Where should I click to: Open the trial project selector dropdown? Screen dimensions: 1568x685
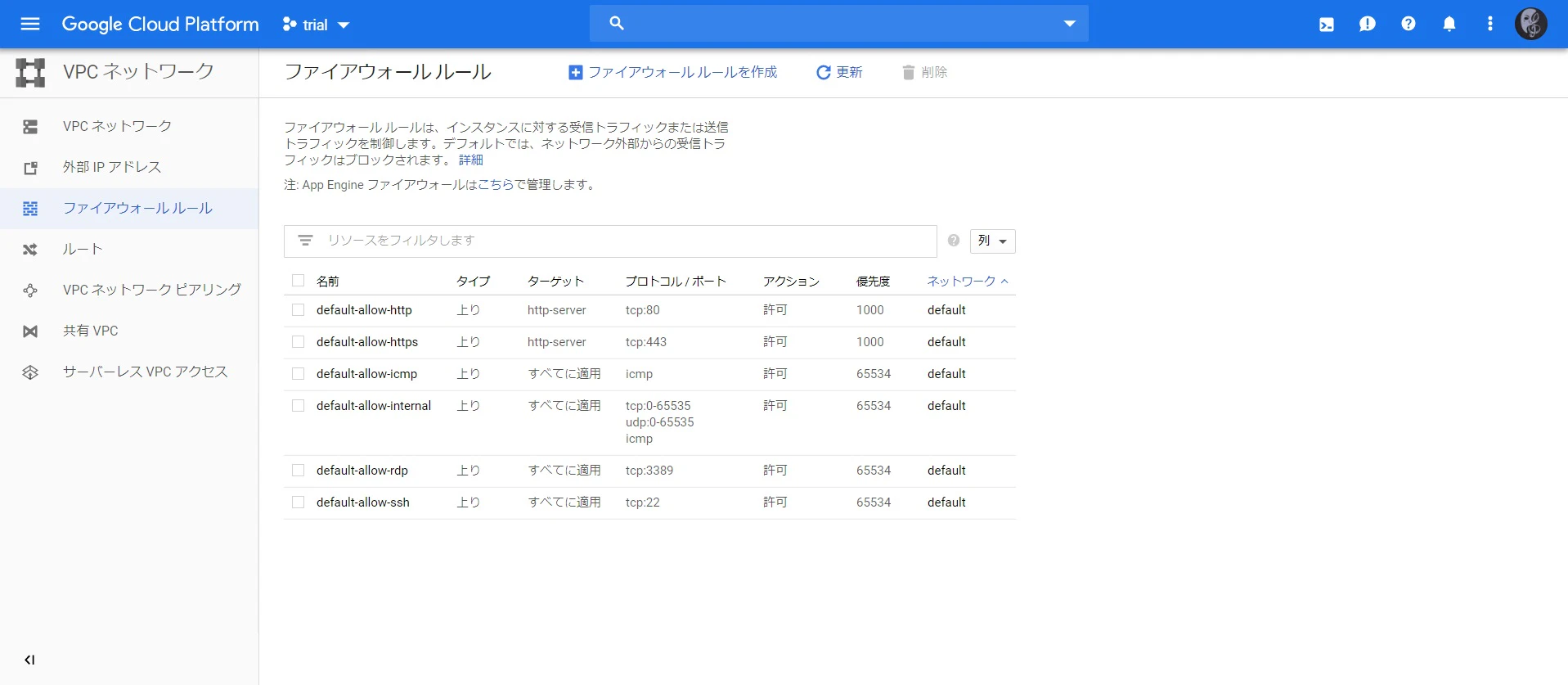316,25
